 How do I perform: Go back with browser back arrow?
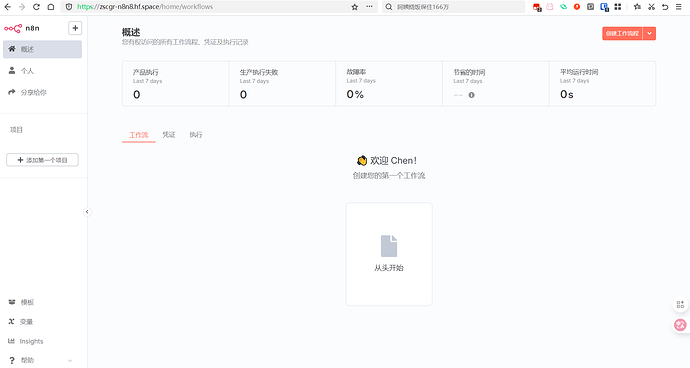pos(7,7)
